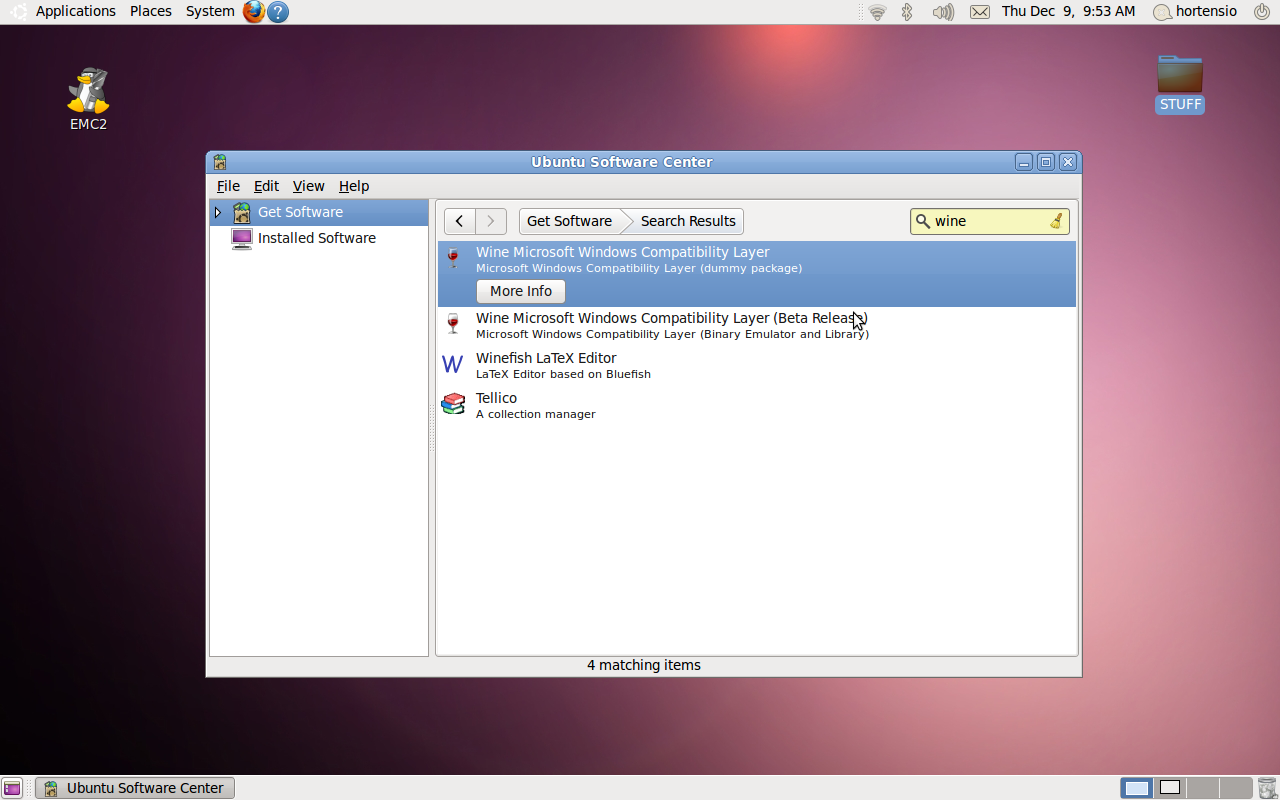Switch to the third workspace

[x=1203, y=788]
